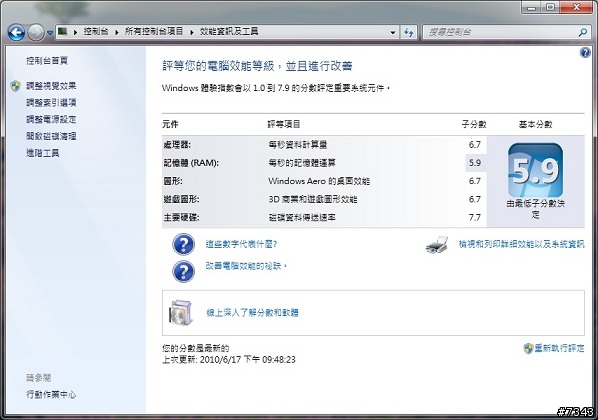Click the 基本分數 column header

[x=535, y=124]
